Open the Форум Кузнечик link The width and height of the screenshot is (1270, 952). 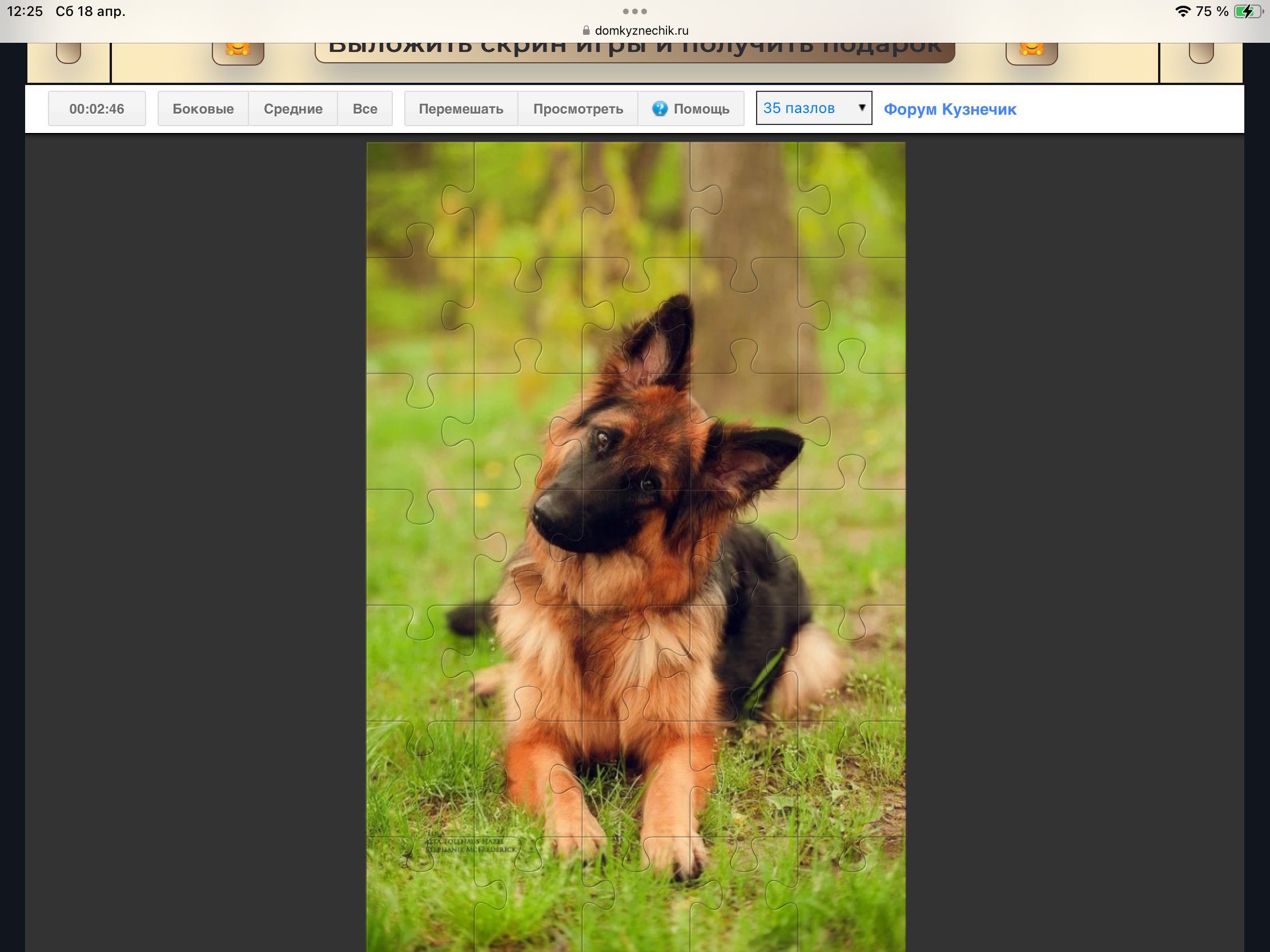click(949, 109)
